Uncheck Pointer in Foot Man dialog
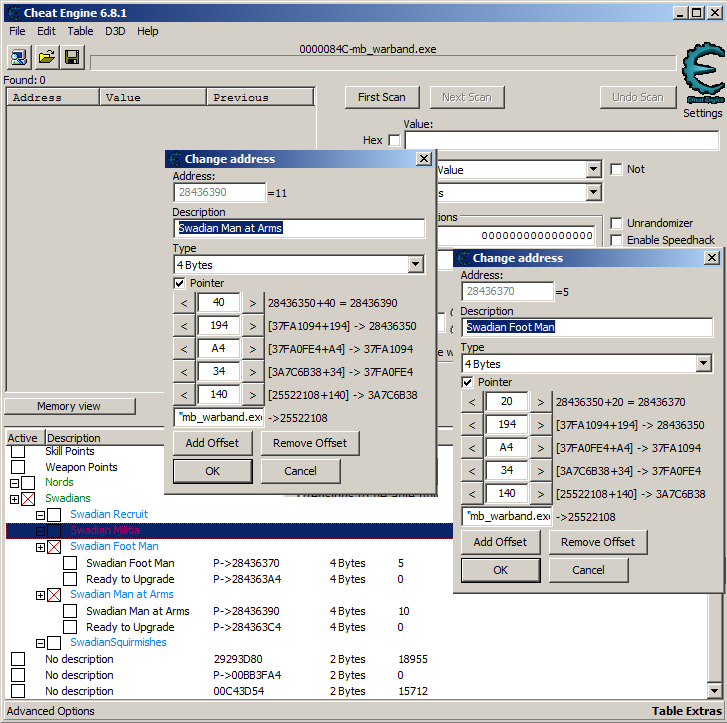This screenshot has height=723, width=727. point(467,382)
